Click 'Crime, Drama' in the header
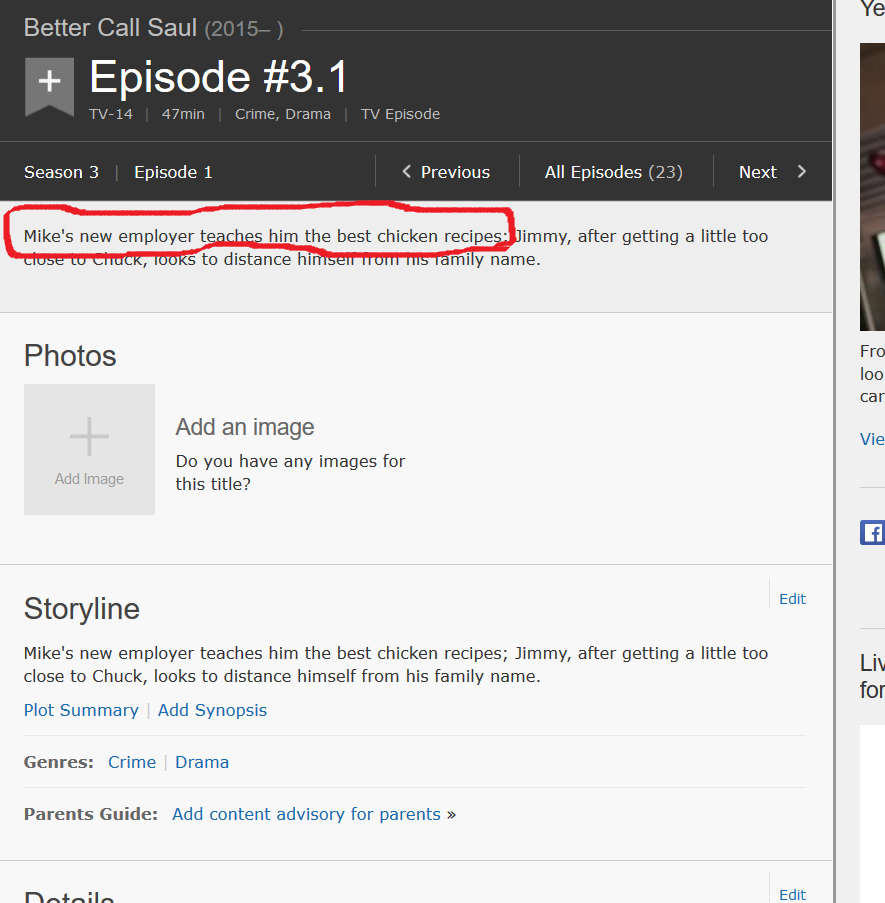 283,114
